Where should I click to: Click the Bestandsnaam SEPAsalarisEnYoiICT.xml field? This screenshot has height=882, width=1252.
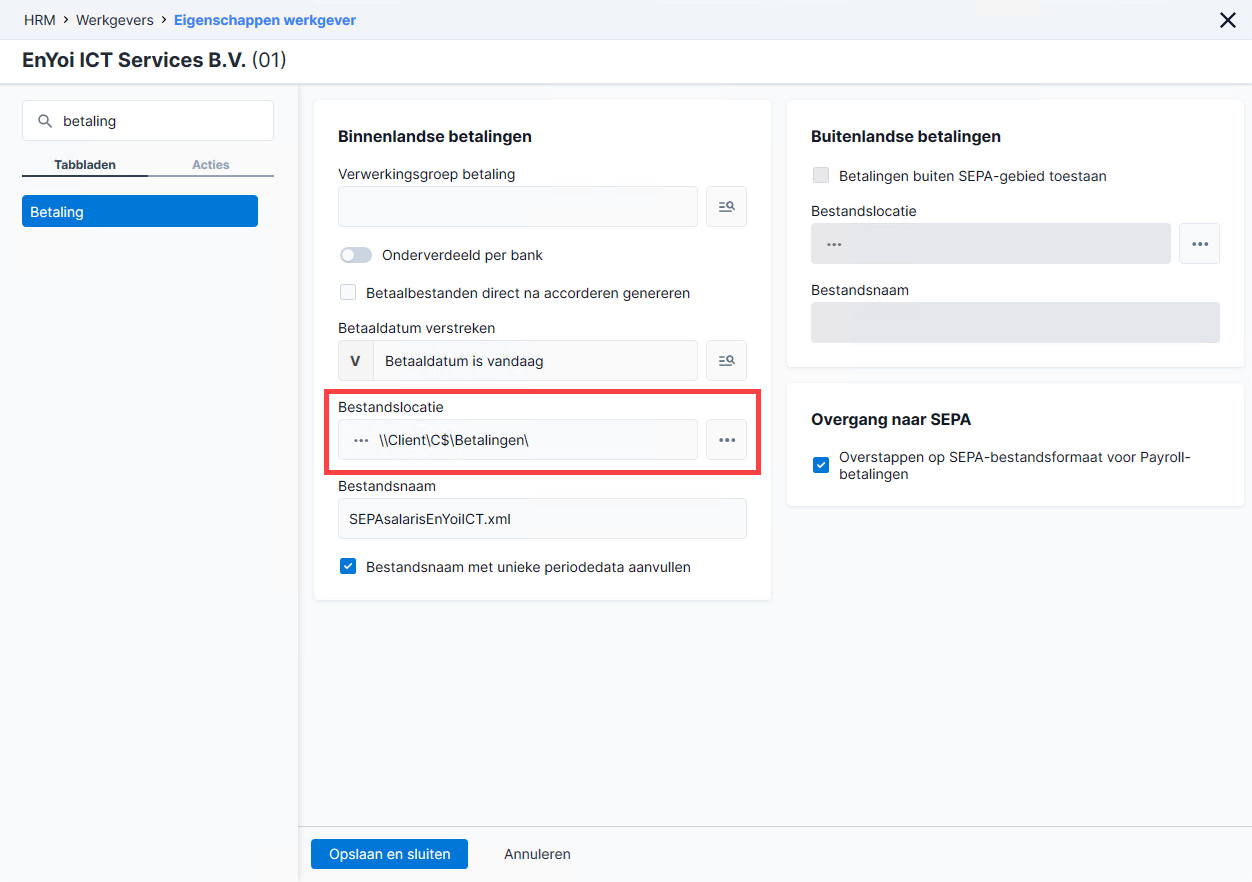tap(542, 519)
